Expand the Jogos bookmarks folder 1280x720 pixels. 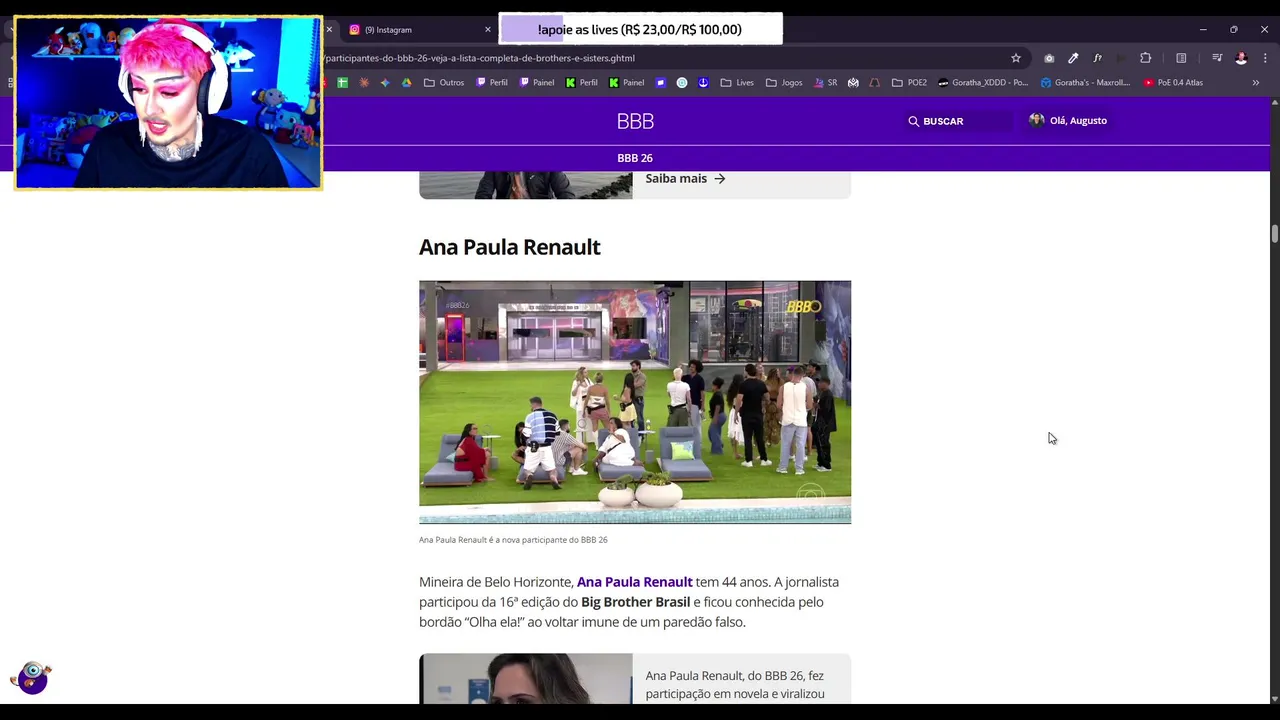click(784, 83)
